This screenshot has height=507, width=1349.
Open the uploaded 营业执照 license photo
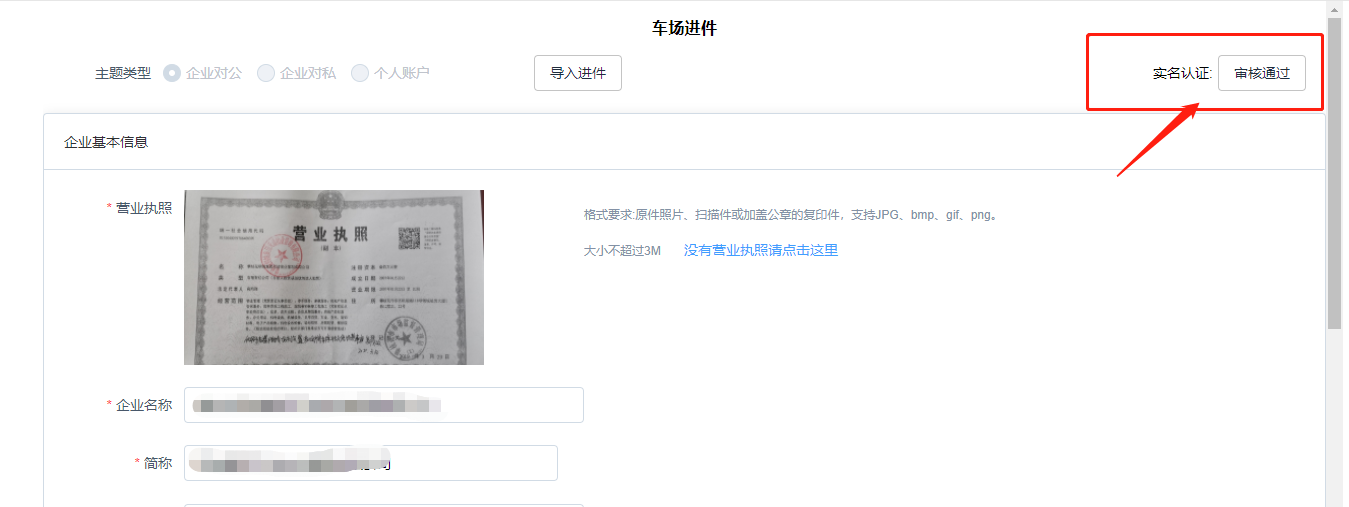333,277
